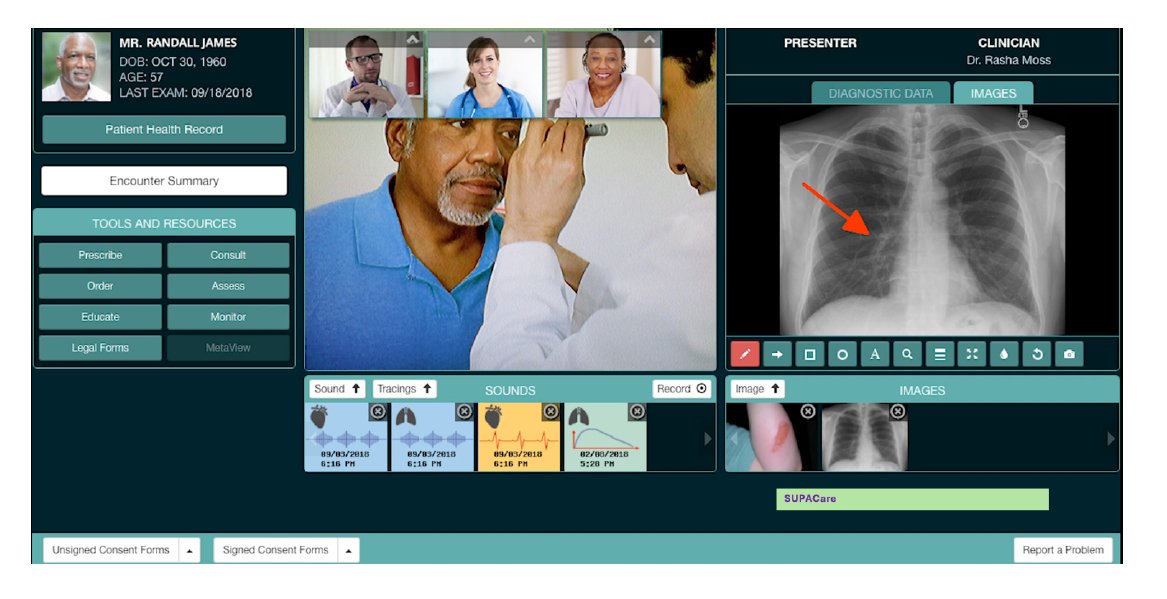Take a snapshot with camera icon
Screen dimensions: 1167x599
[1069, 354]
